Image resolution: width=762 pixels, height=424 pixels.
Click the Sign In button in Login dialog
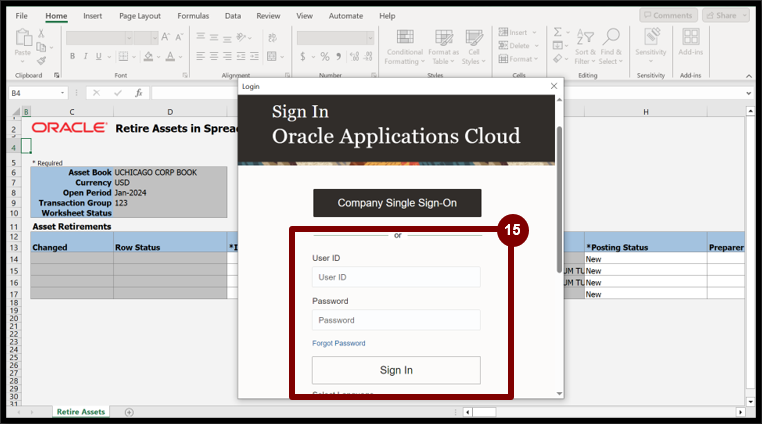click(x=396, y=370)
